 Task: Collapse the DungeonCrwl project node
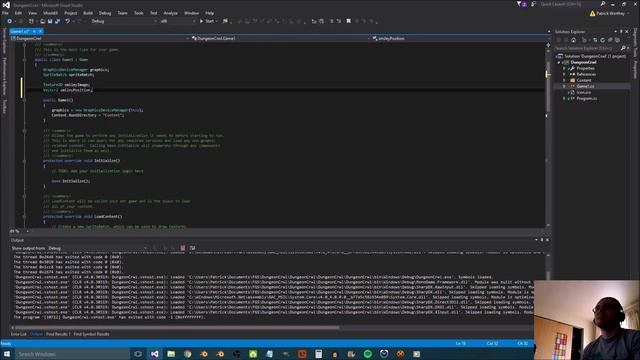[x=559, y=62]
